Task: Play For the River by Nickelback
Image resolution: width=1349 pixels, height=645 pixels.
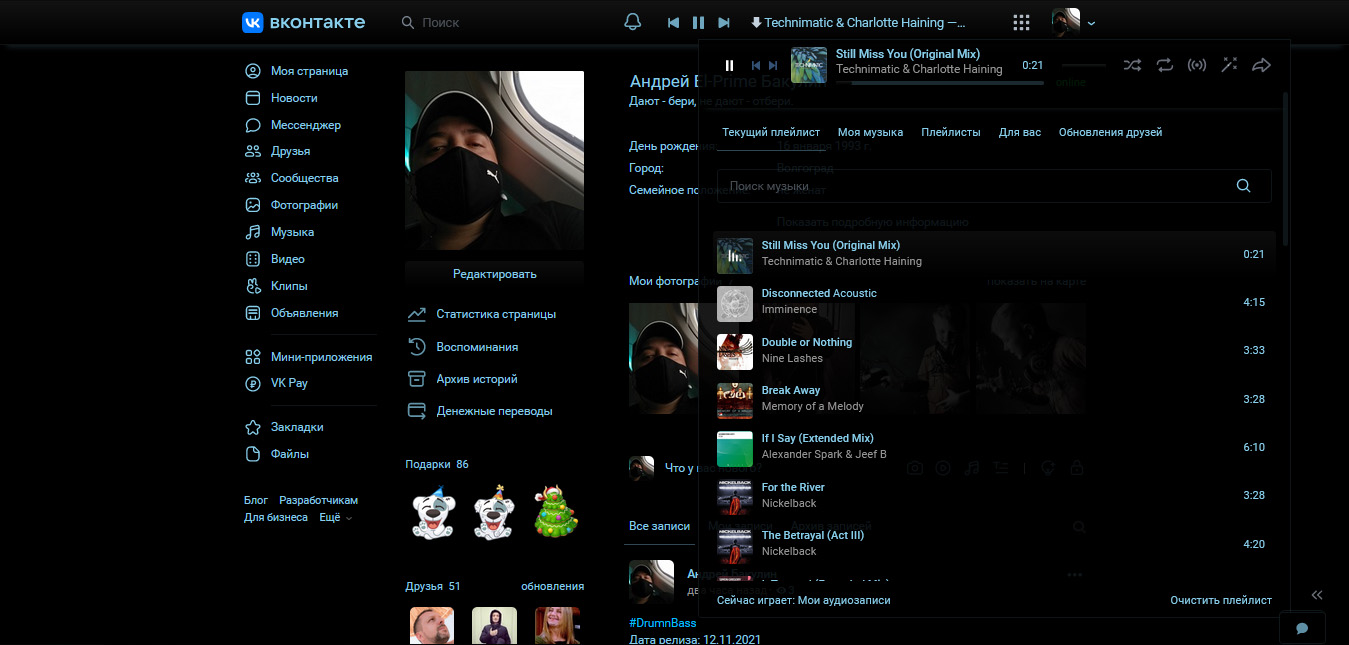Action: tap(994, 495)
